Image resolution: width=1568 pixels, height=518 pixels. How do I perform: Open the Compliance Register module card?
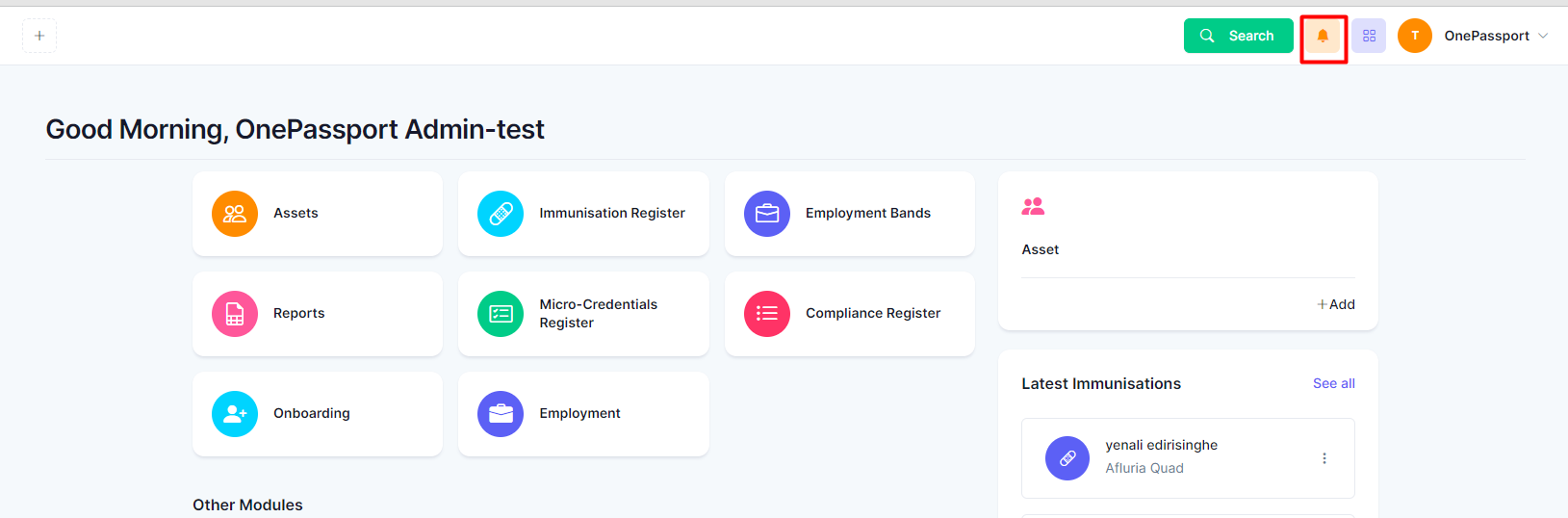coord(850,314)
